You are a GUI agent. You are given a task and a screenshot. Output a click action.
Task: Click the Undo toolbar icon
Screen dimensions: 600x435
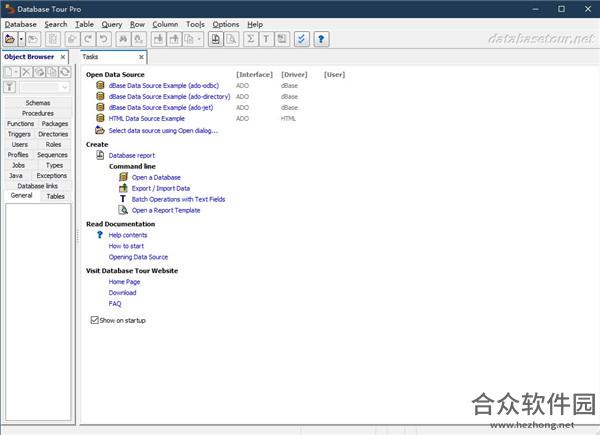104,39
